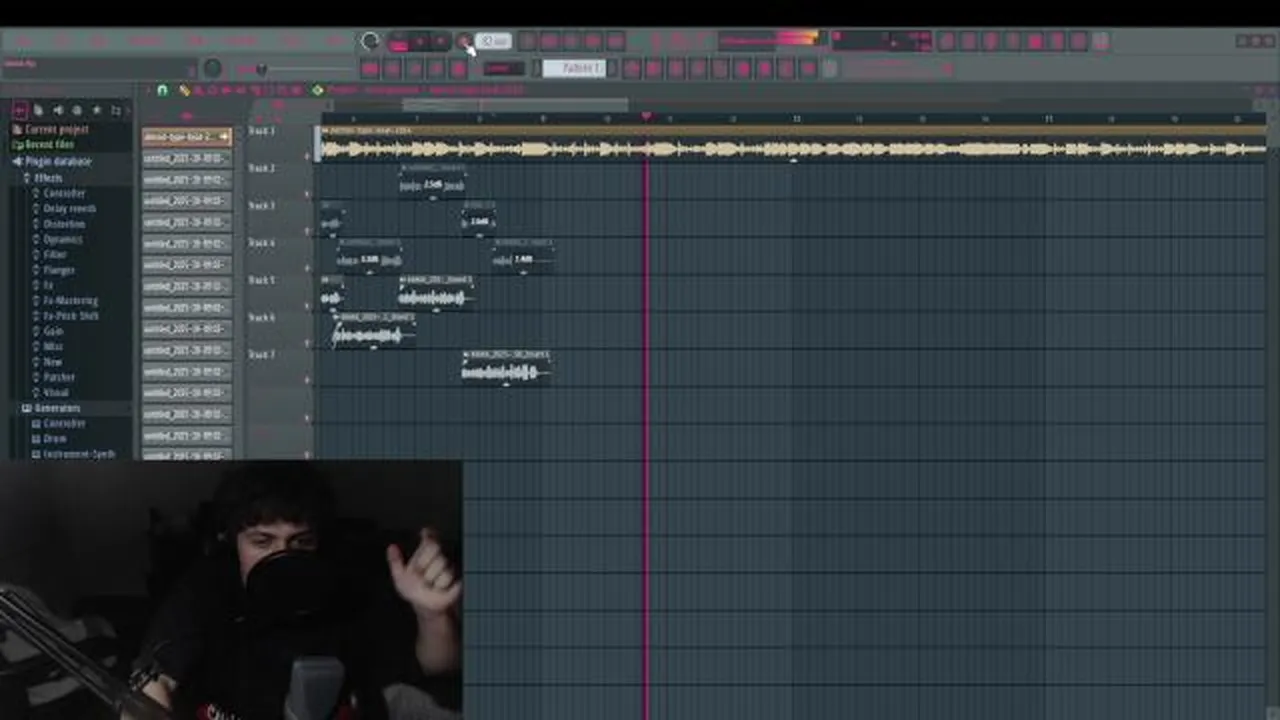Click the master volume knob

click(212, 68)
